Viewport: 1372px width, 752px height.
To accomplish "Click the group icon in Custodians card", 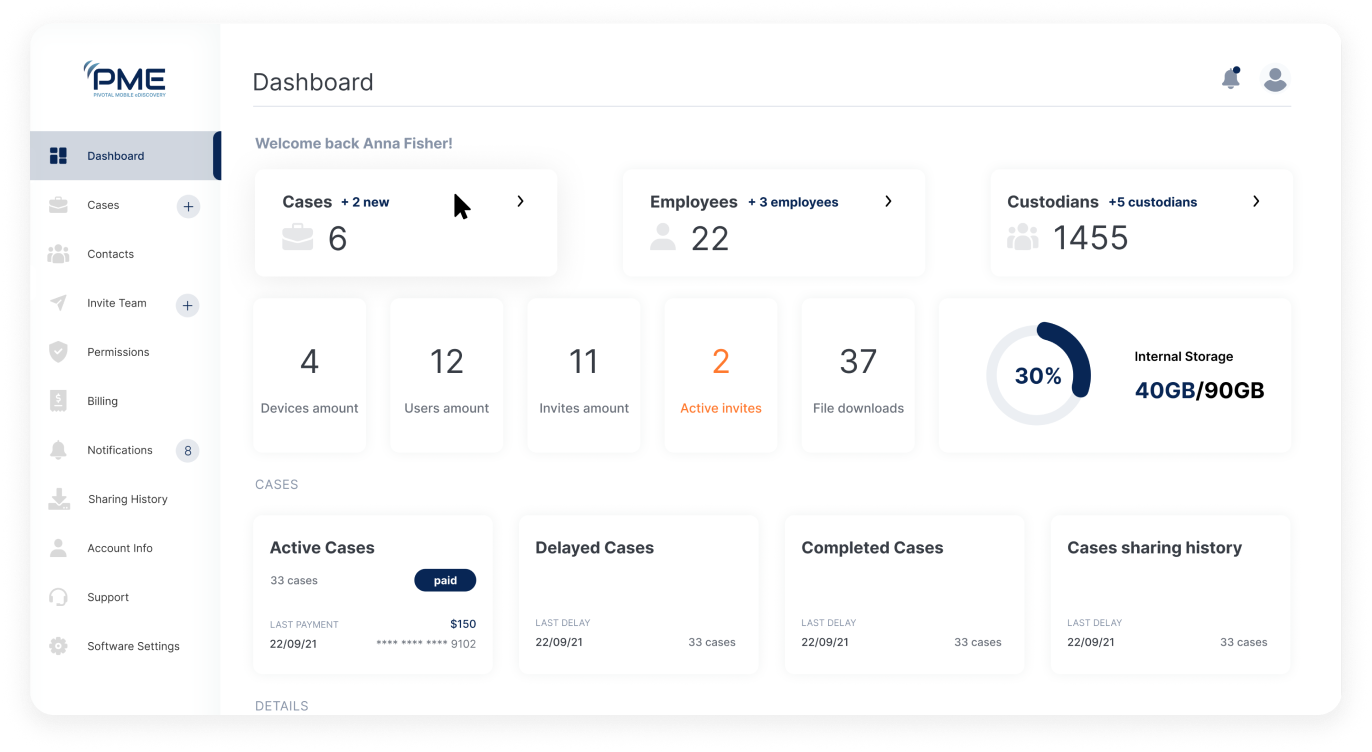I will point(1023,237).
